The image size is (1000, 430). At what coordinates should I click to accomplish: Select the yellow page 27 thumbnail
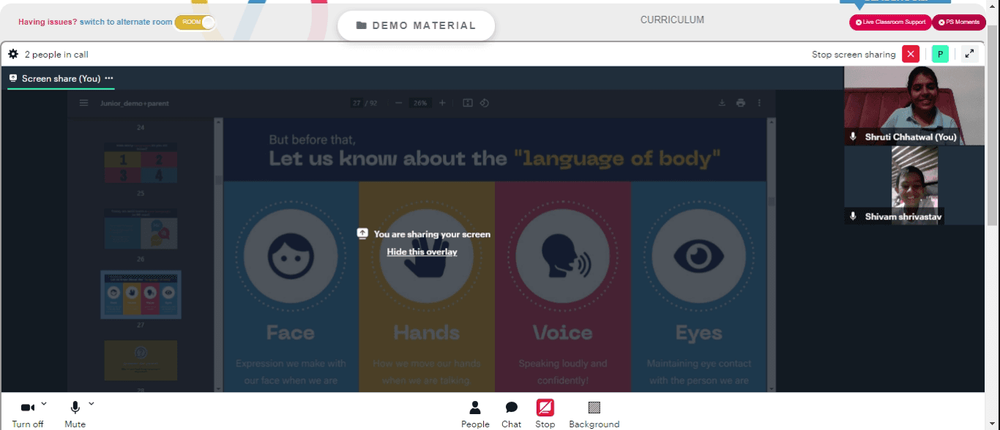click(x=140, y=360)
